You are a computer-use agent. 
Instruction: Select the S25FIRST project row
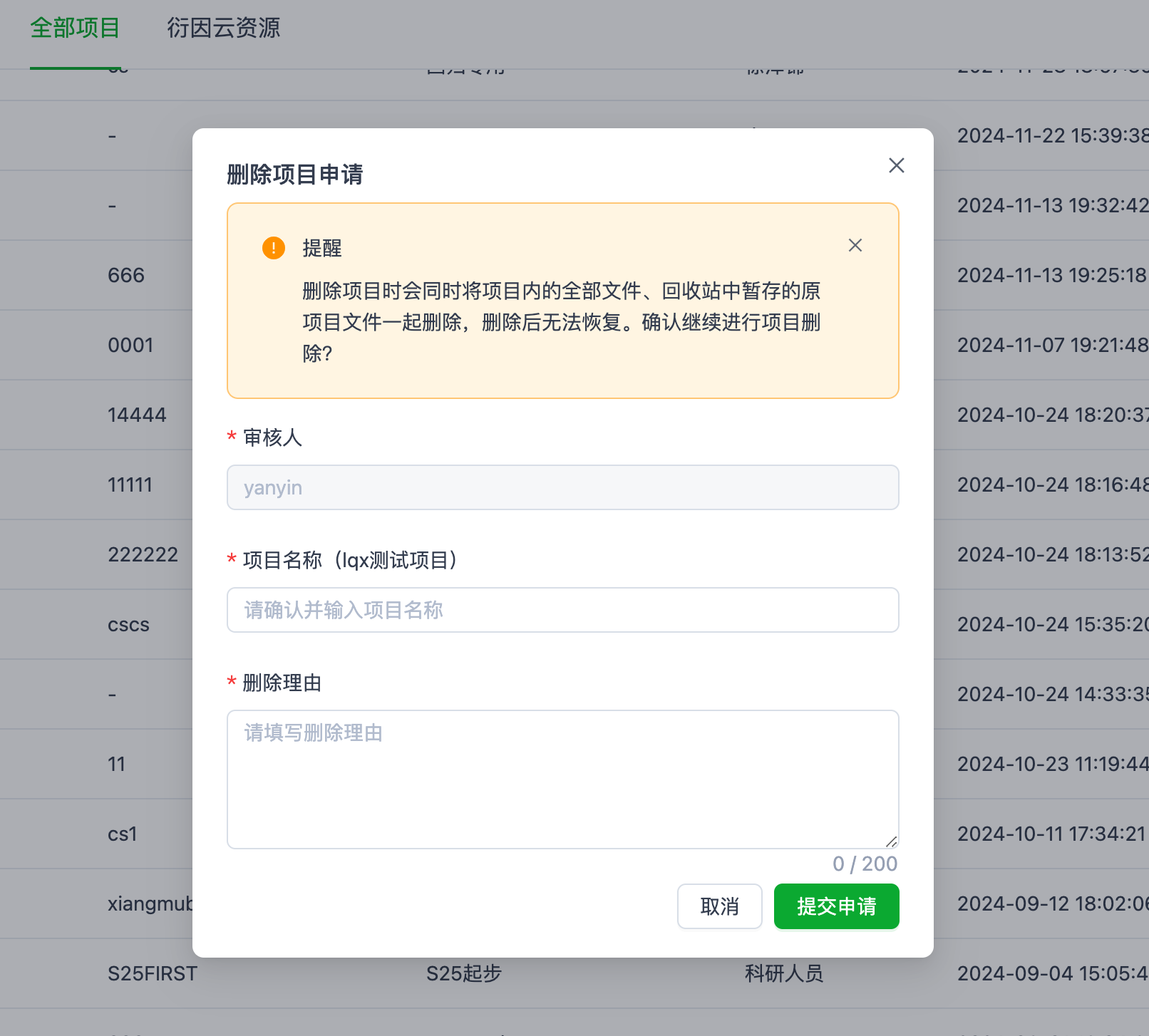152,973
